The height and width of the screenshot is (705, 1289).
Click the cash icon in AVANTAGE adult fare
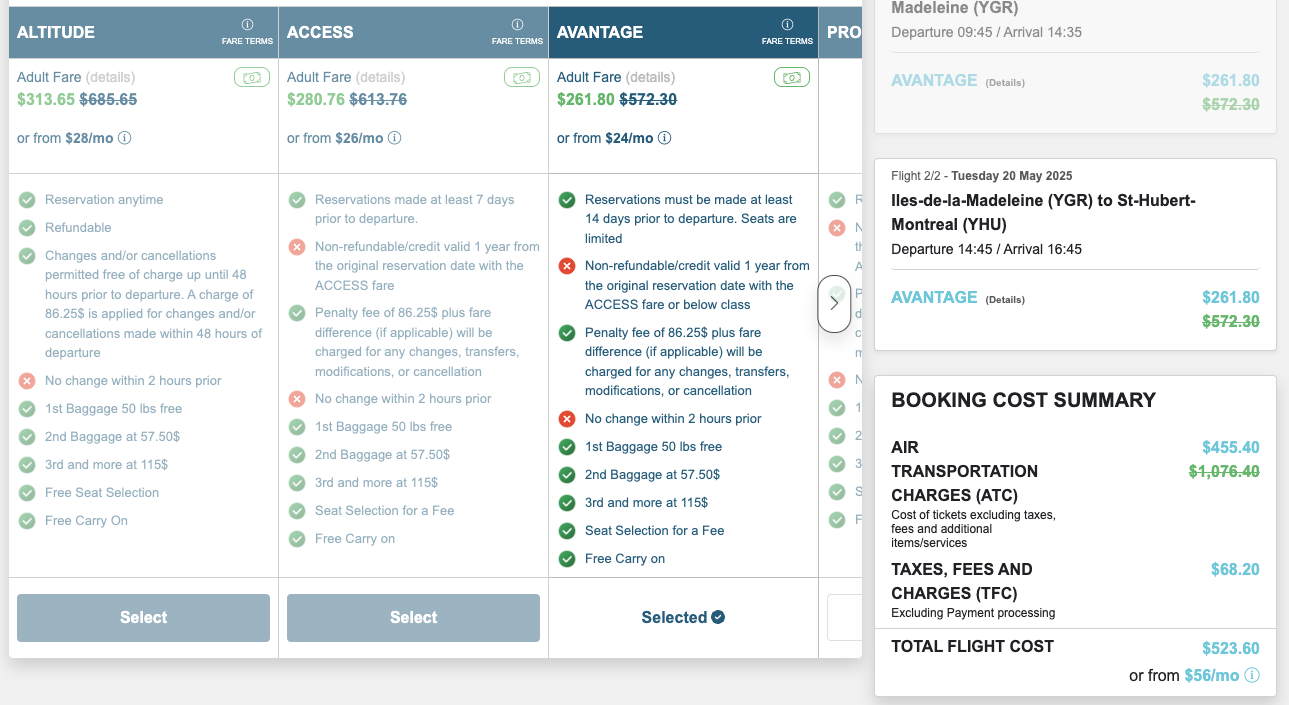click(x=791, y=77)
